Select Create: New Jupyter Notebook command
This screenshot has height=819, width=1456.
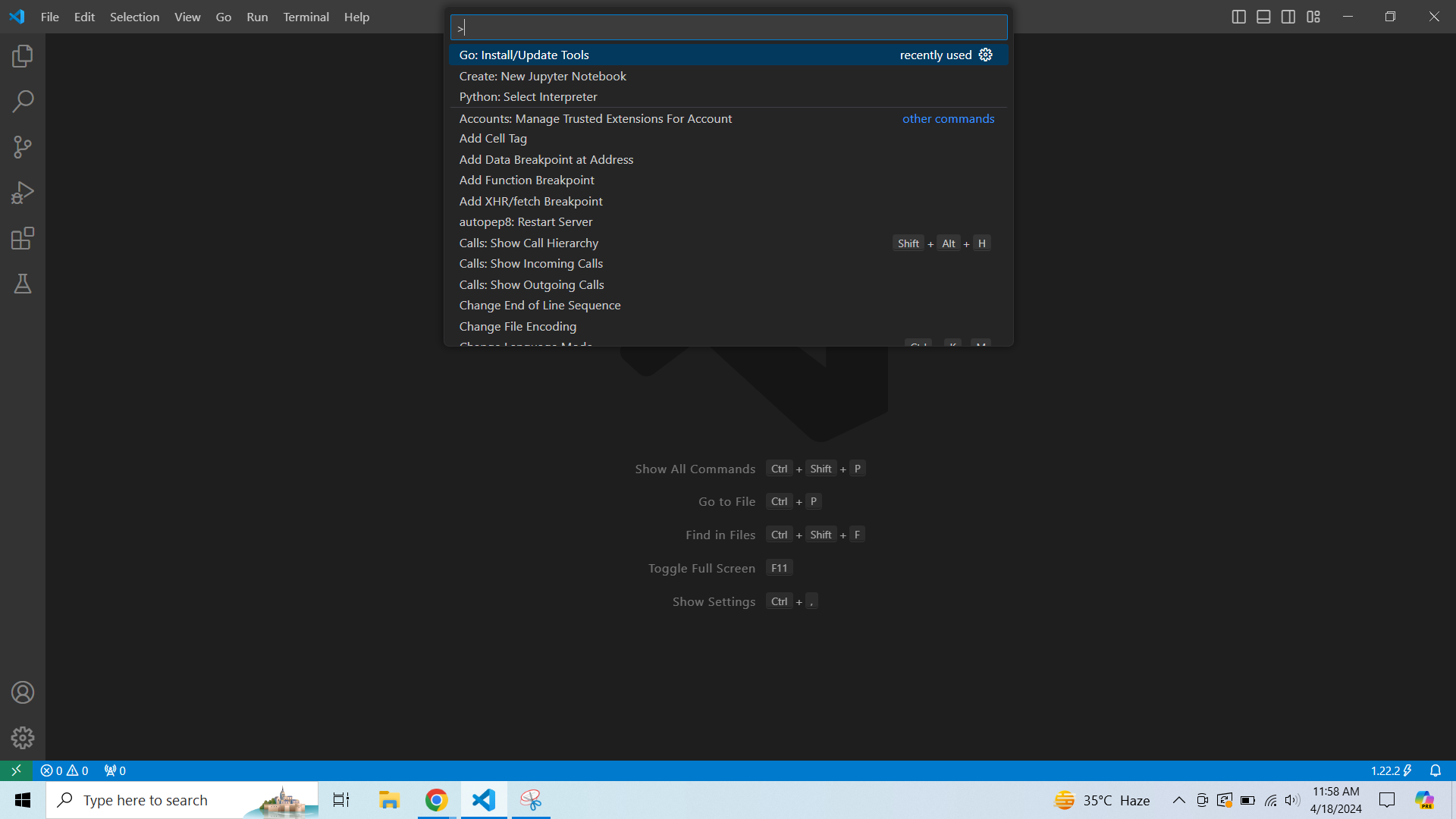click(728, 76)
